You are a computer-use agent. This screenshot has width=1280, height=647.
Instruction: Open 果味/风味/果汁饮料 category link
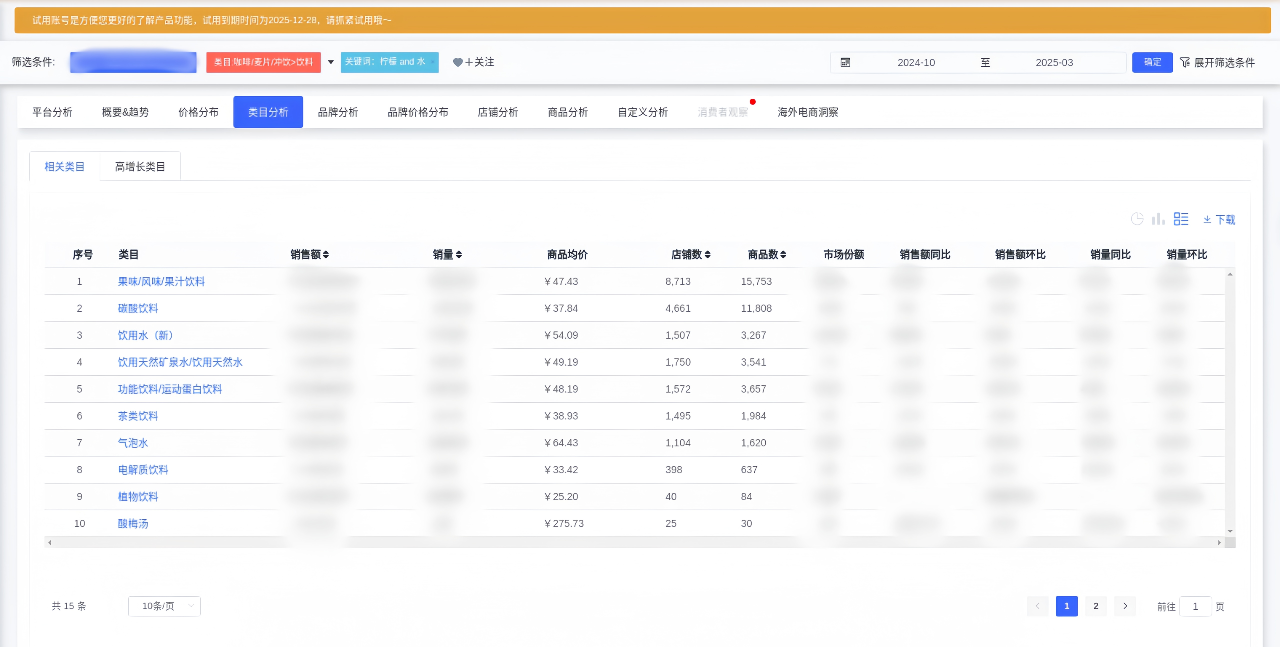pos(161,282)
